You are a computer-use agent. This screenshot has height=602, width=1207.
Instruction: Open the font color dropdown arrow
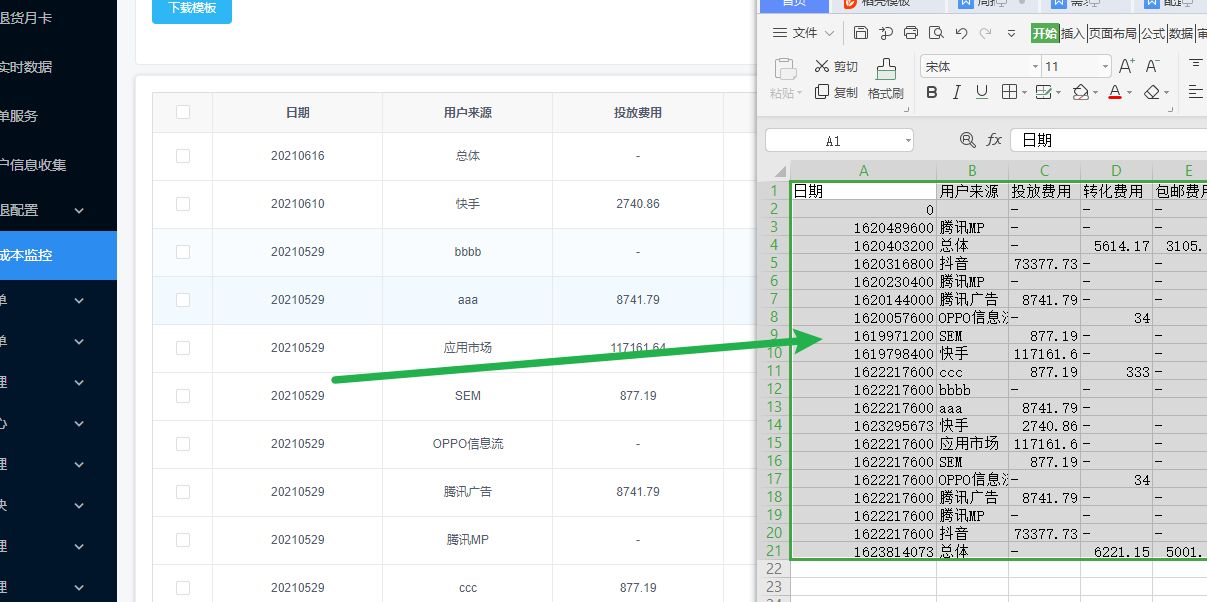[1129, 93]
